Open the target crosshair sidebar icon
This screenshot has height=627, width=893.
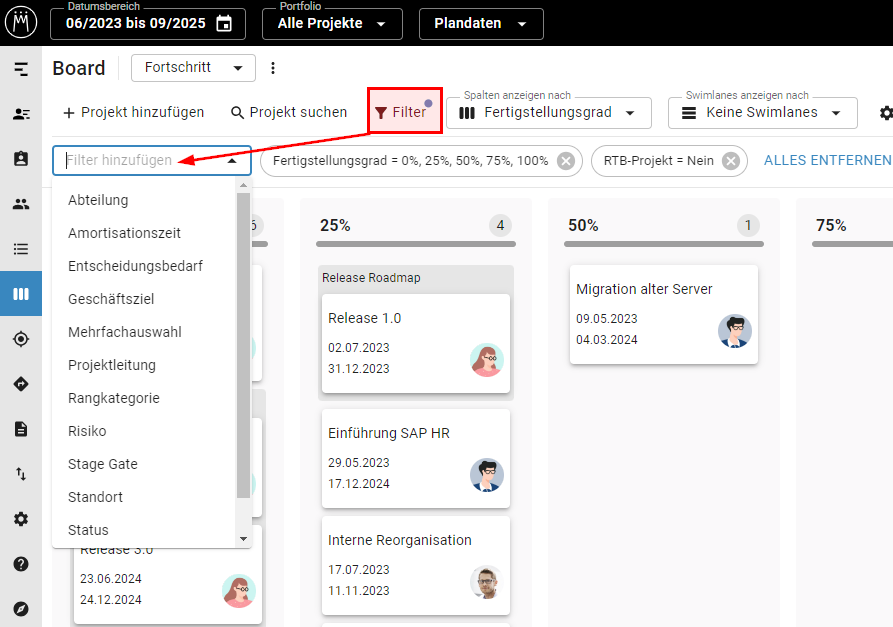21,339
